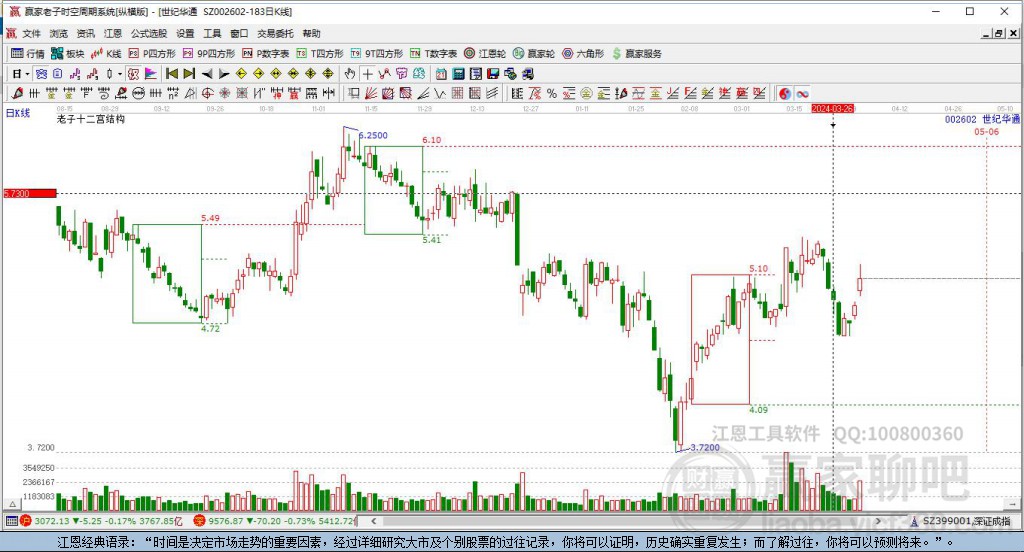This screenshot has height=552, width=1024.
Task: Open 赢家服务 with the dollar icon
Action: [x=637, y=54]
